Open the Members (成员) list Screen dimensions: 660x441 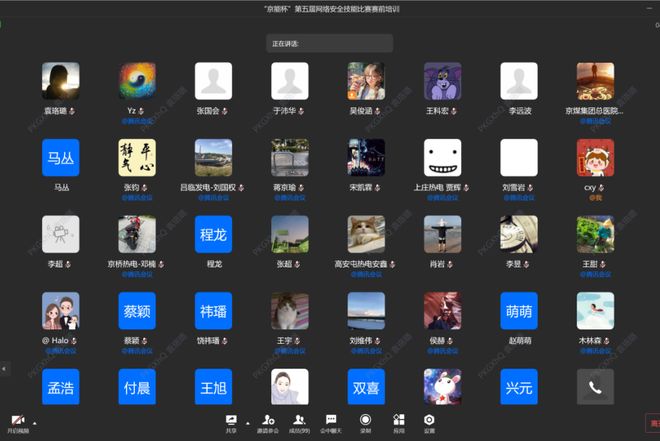pos(299,421)
